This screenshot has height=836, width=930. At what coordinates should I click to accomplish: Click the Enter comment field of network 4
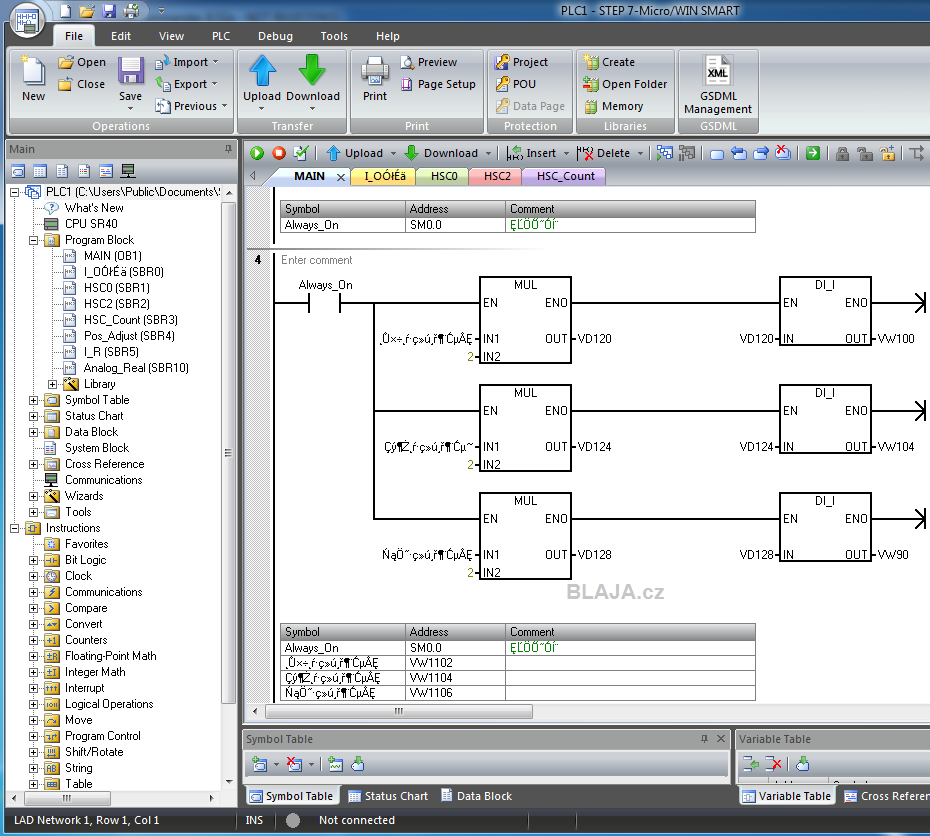[x=317, y=260]
